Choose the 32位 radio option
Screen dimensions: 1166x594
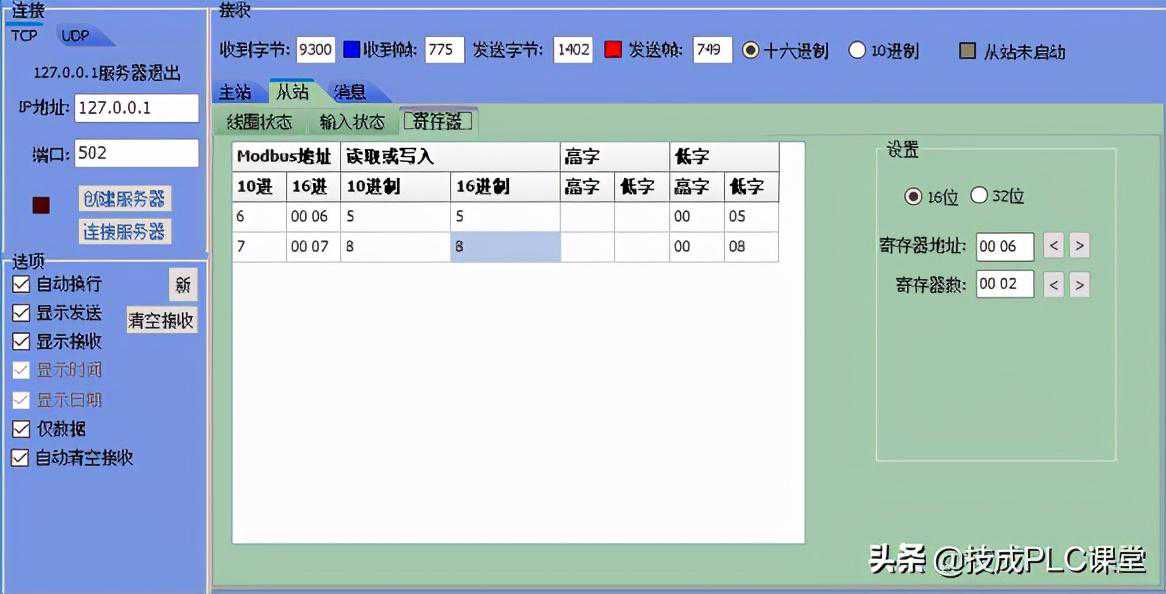[979, 196]
